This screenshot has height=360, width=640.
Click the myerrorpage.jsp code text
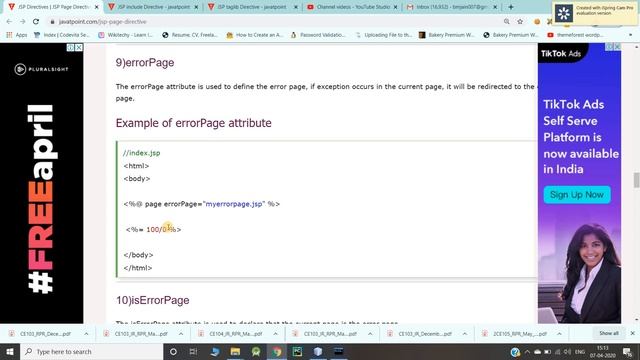click(234, 204)
